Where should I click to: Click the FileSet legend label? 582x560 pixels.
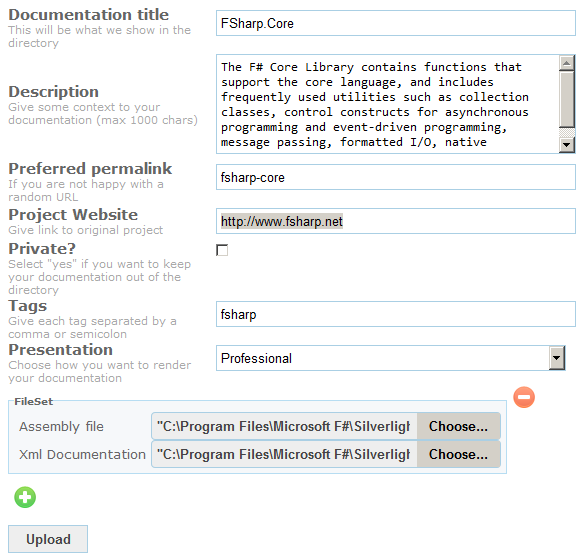(33, 401)
